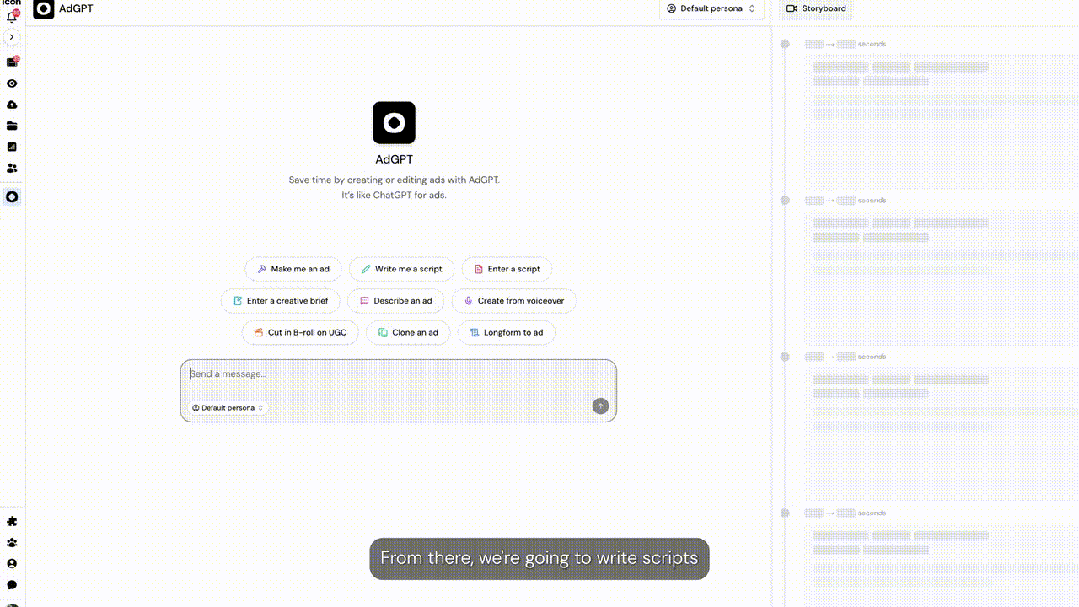
Task: Open the sidebar video icon with red badge
Action: 12,62
